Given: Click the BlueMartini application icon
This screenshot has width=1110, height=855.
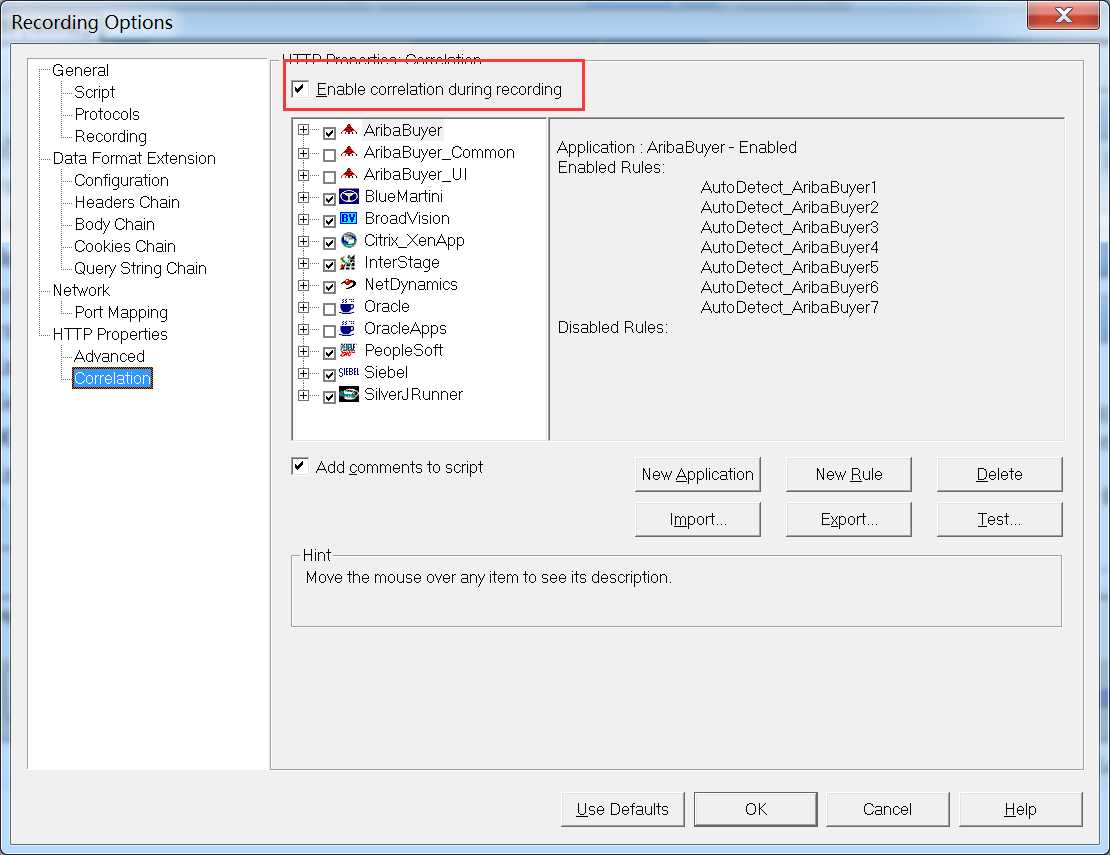Looking at the screenshot, I should pyautogui.click(x=349, y=196).
